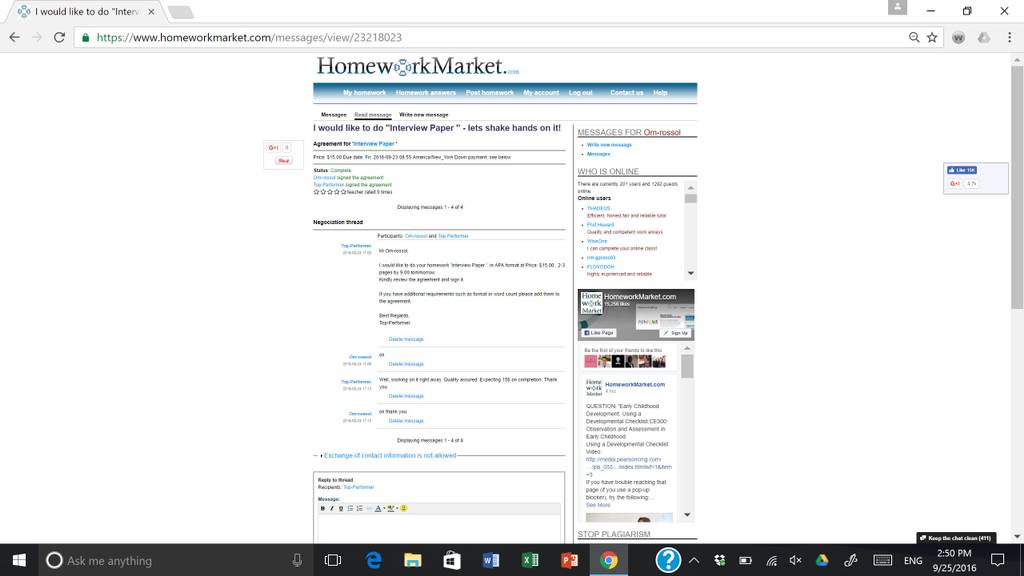Click muted speaker volume tray icon
Screen dimensions: 1024x576
point(795,560)
